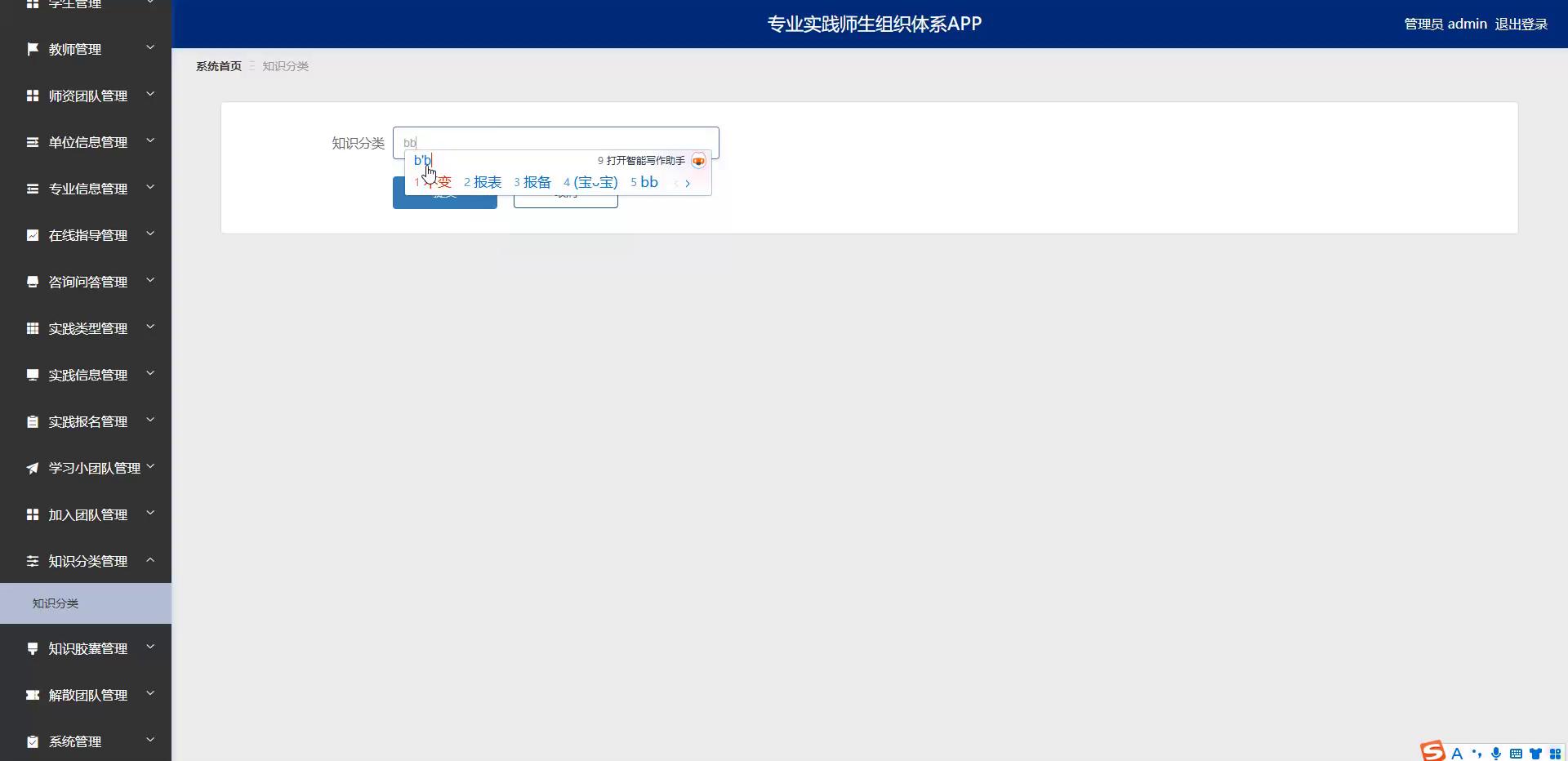Open the 知识胶囊管理 menu
Image resolution: width=1568 pixels, height=761 pixels.
[x=86, y=648]
